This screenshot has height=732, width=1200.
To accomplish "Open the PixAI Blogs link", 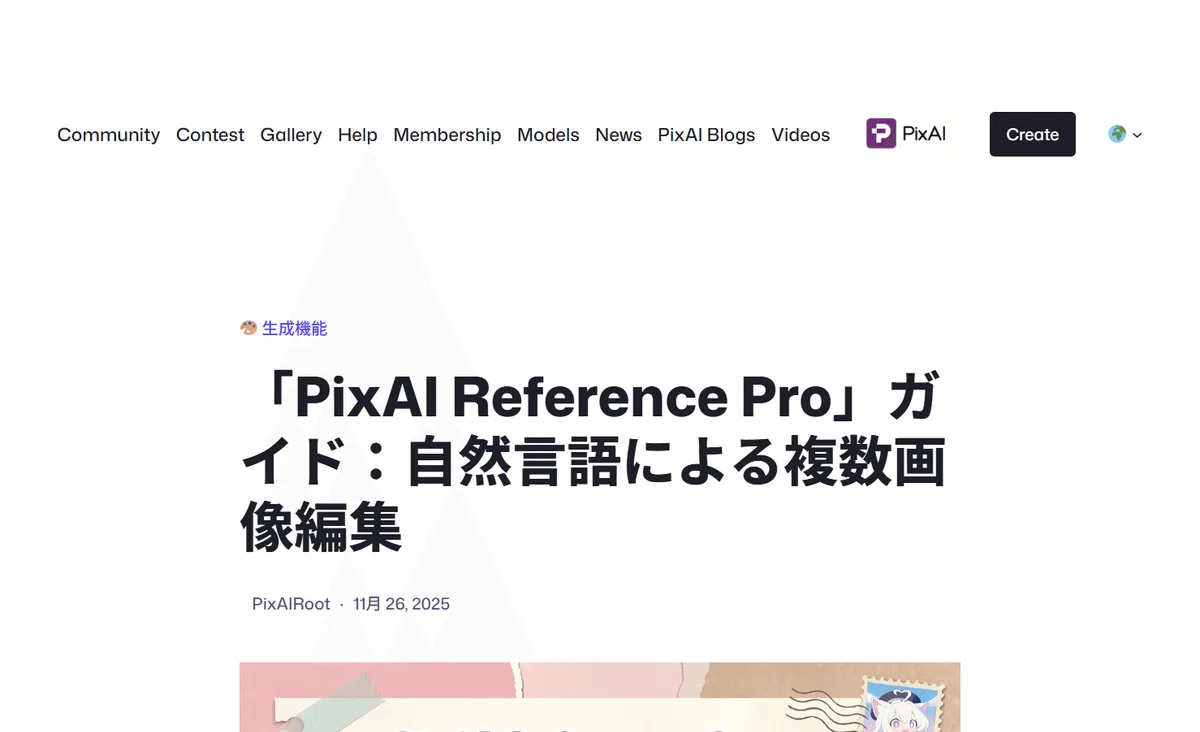I will point(706,135).
